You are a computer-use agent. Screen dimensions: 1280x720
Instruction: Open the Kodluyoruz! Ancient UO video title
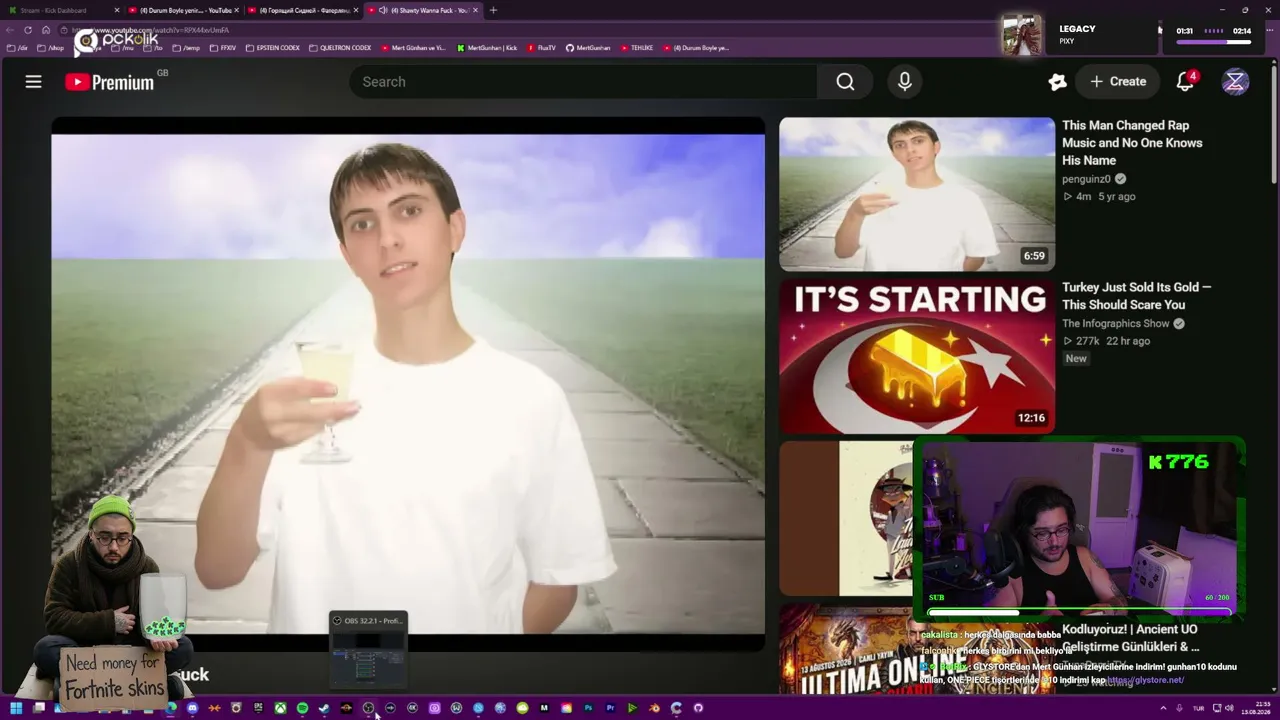(x=1130, y=638)
